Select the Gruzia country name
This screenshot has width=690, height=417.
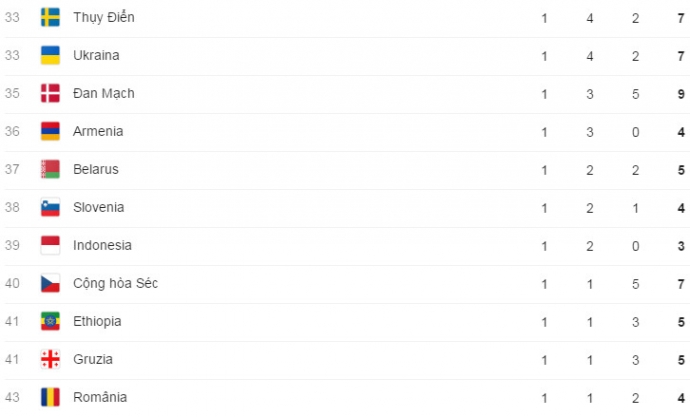pyautogui.click(x=93, y=360)
